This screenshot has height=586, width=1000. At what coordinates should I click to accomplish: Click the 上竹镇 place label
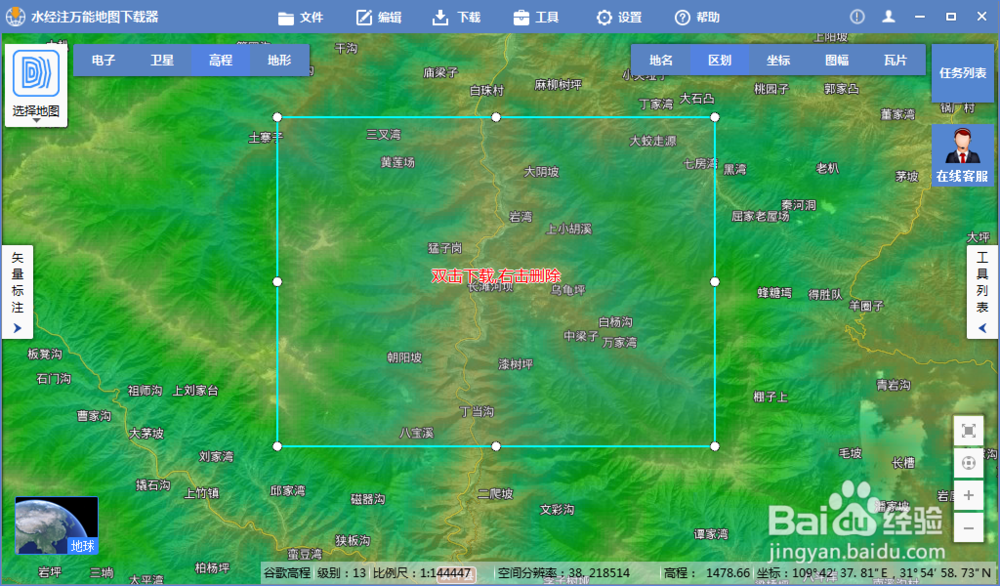click(202, 493)
